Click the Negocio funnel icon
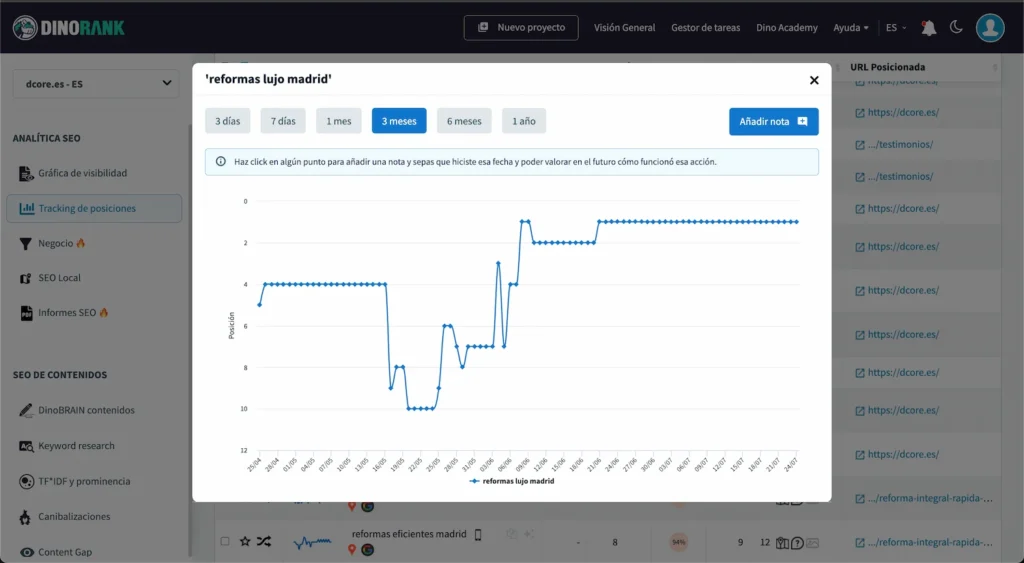Screen dimensions: 1024x563 pos(27,243)
